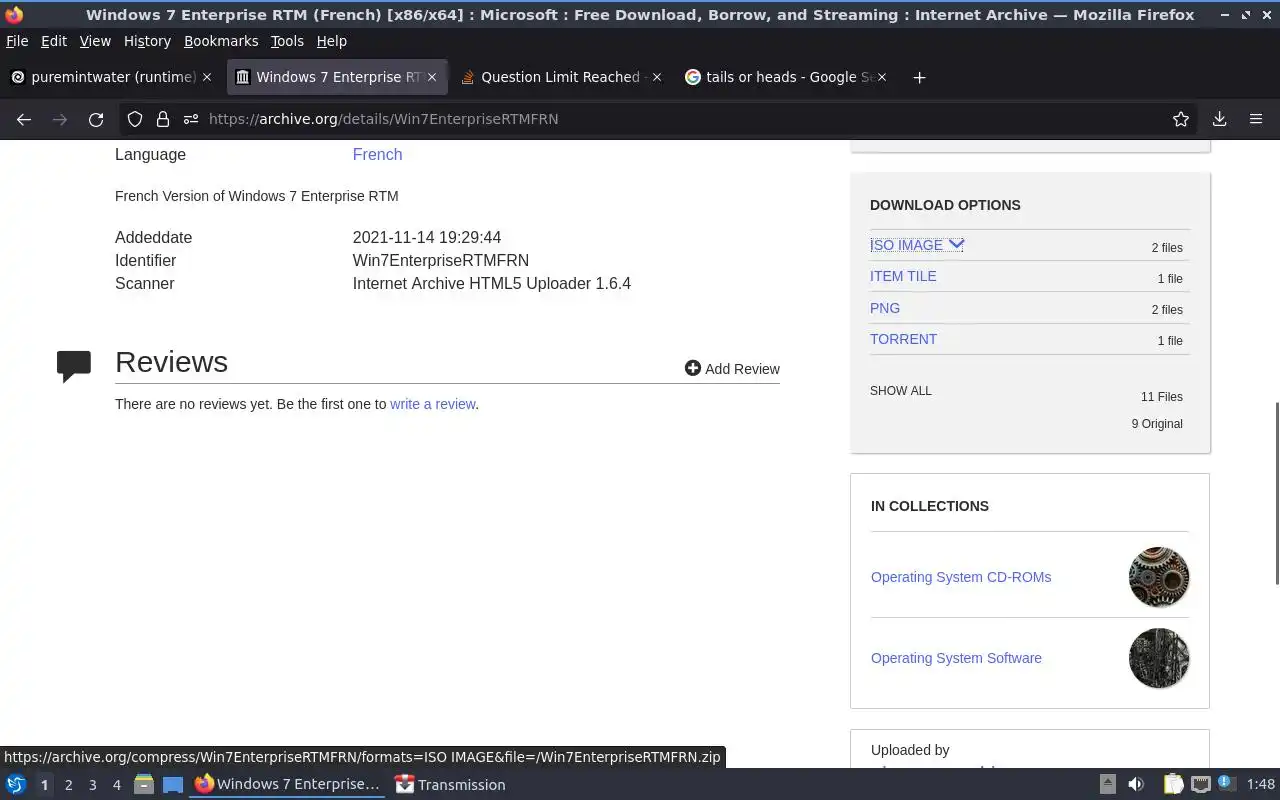Click the write a review link
The height and width of the screenshot is (800, 1280).
pyautogui.click(x=432, y=404)
